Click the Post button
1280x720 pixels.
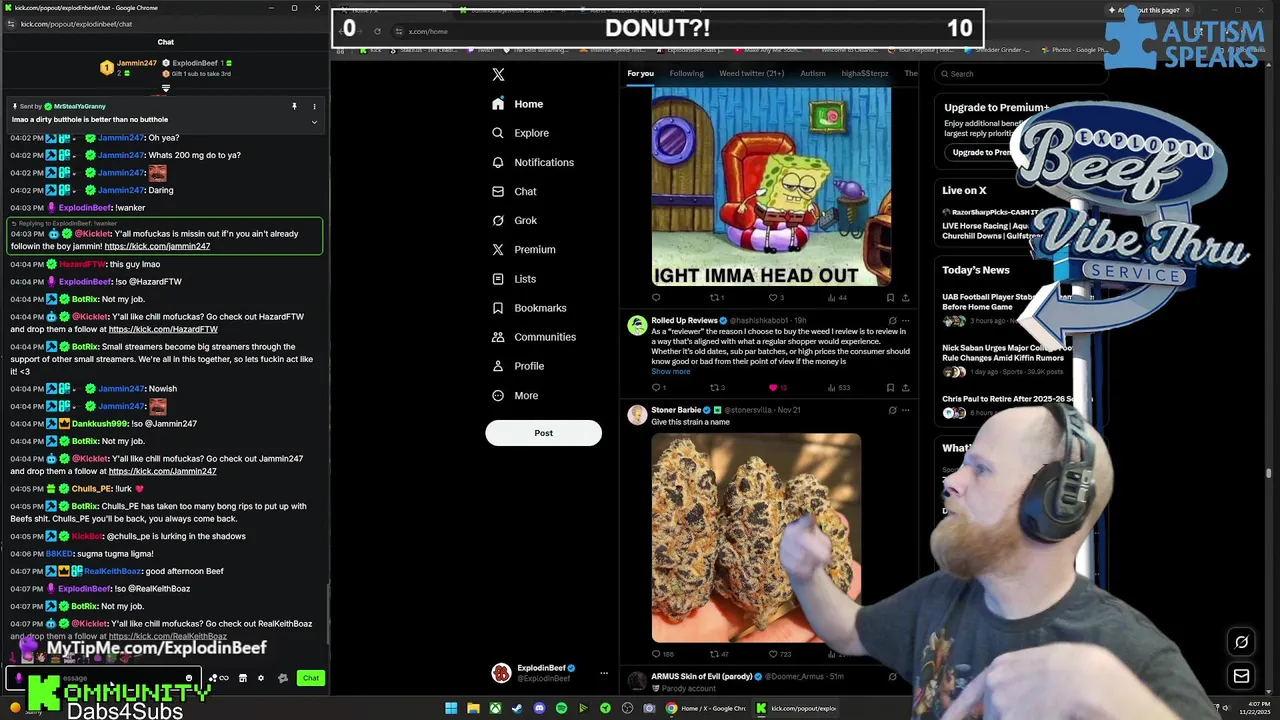(543, 433)
